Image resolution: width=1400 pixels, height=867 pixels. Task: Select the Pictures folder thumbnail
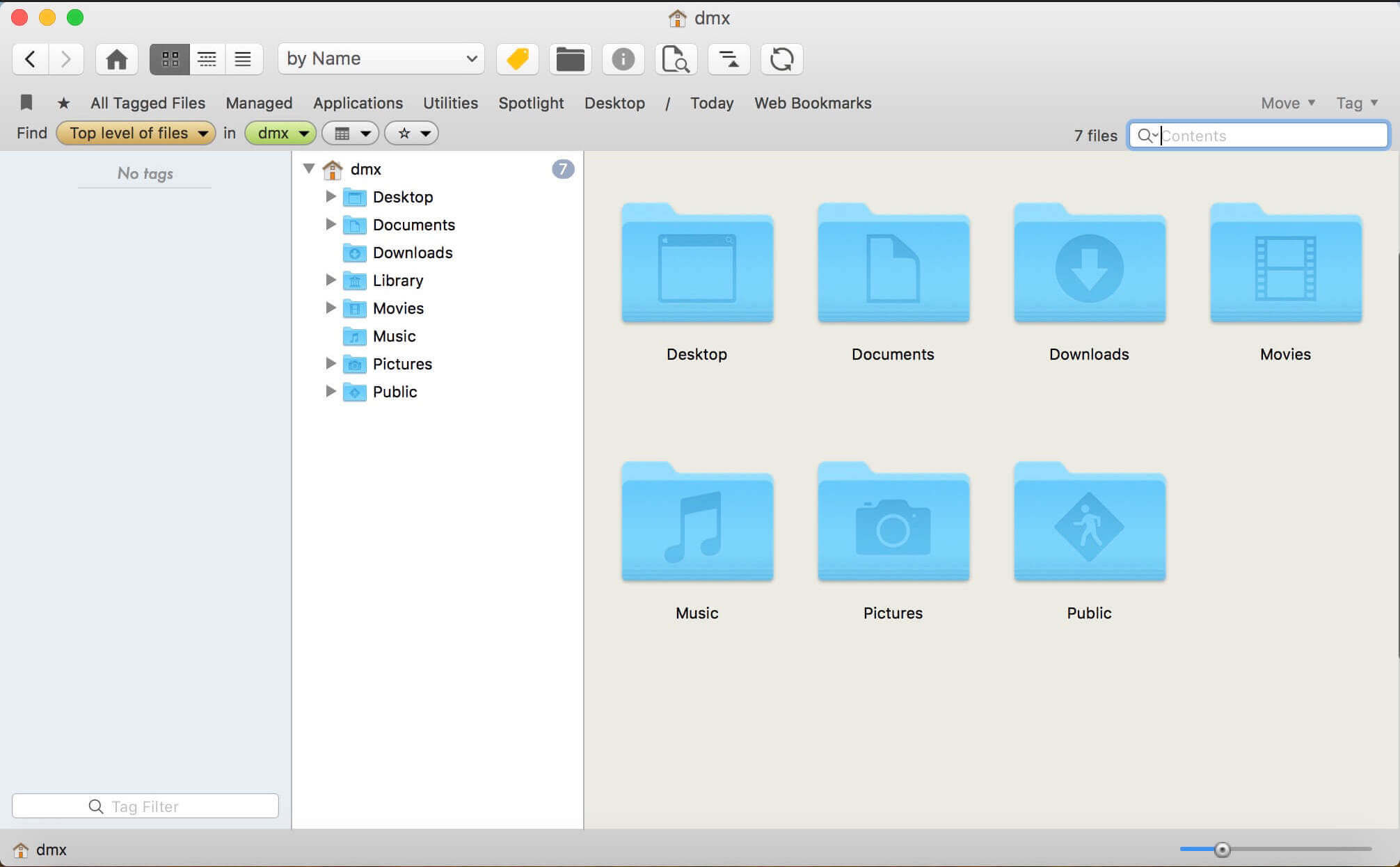tap(893, 522)
